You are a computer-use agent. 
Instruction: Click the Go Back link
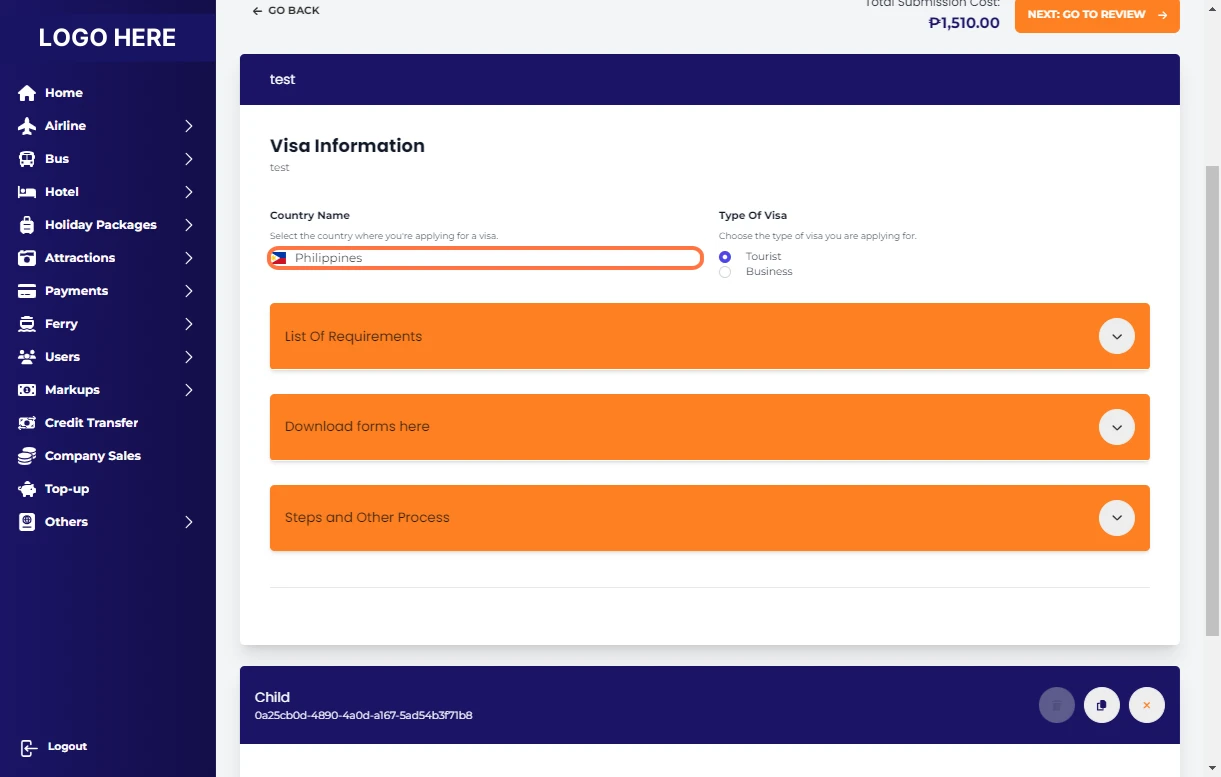(286, 11)
